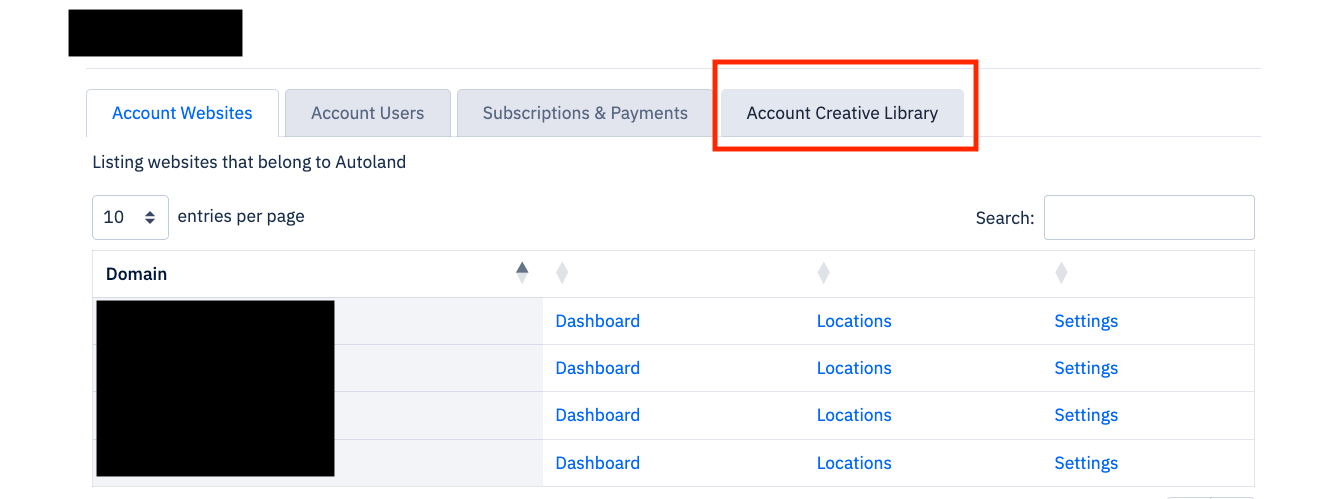Expand the entries per page dropdown
The image size is (1338, 499).
click(130, 217)
